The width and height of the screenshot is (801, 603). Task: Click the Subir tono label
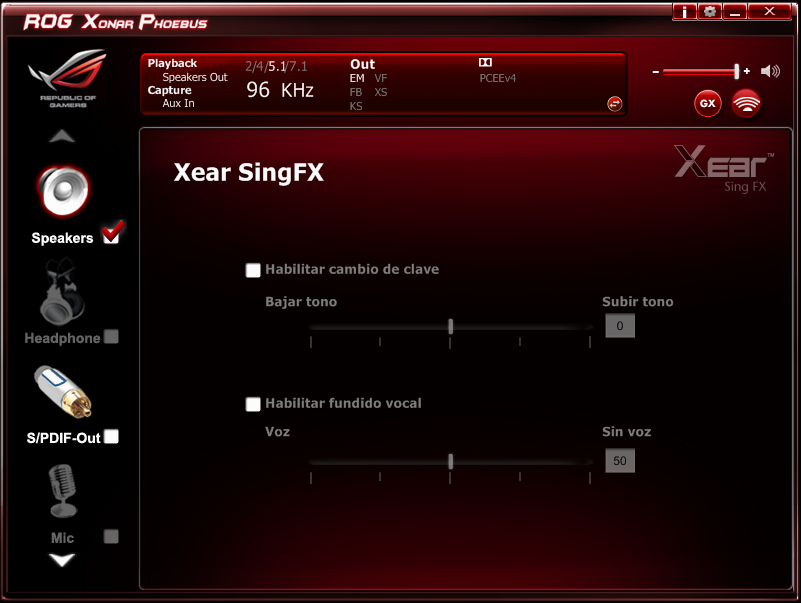[x=638, y=302]
